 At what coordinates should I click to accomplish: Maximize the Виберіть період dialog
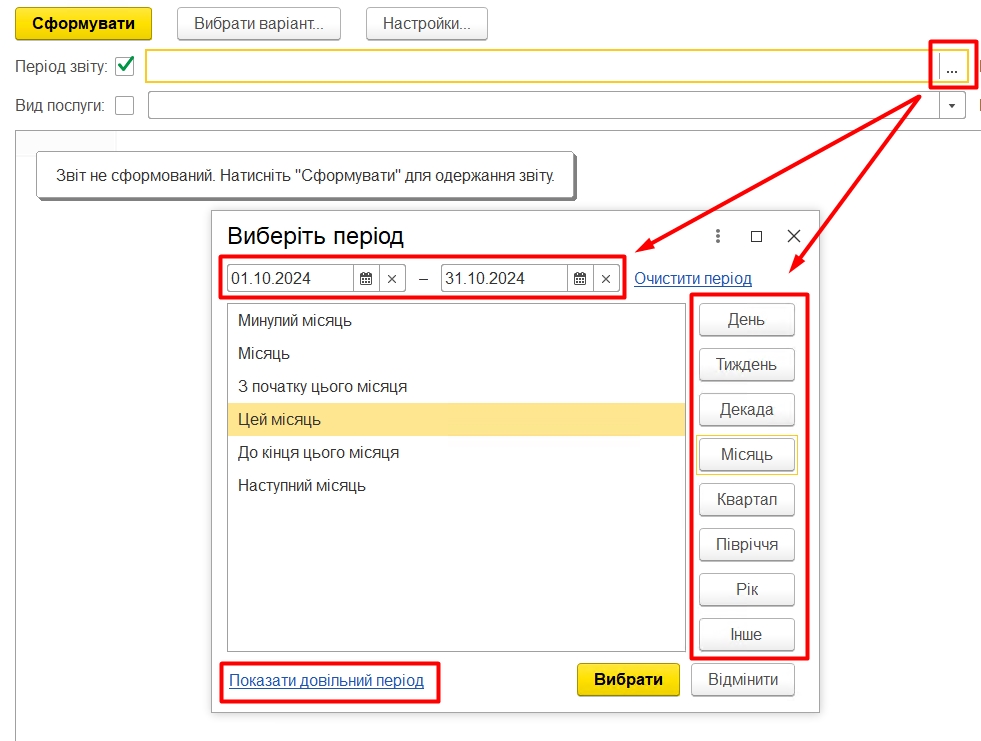pyautogui.click(x=756, y=236)
